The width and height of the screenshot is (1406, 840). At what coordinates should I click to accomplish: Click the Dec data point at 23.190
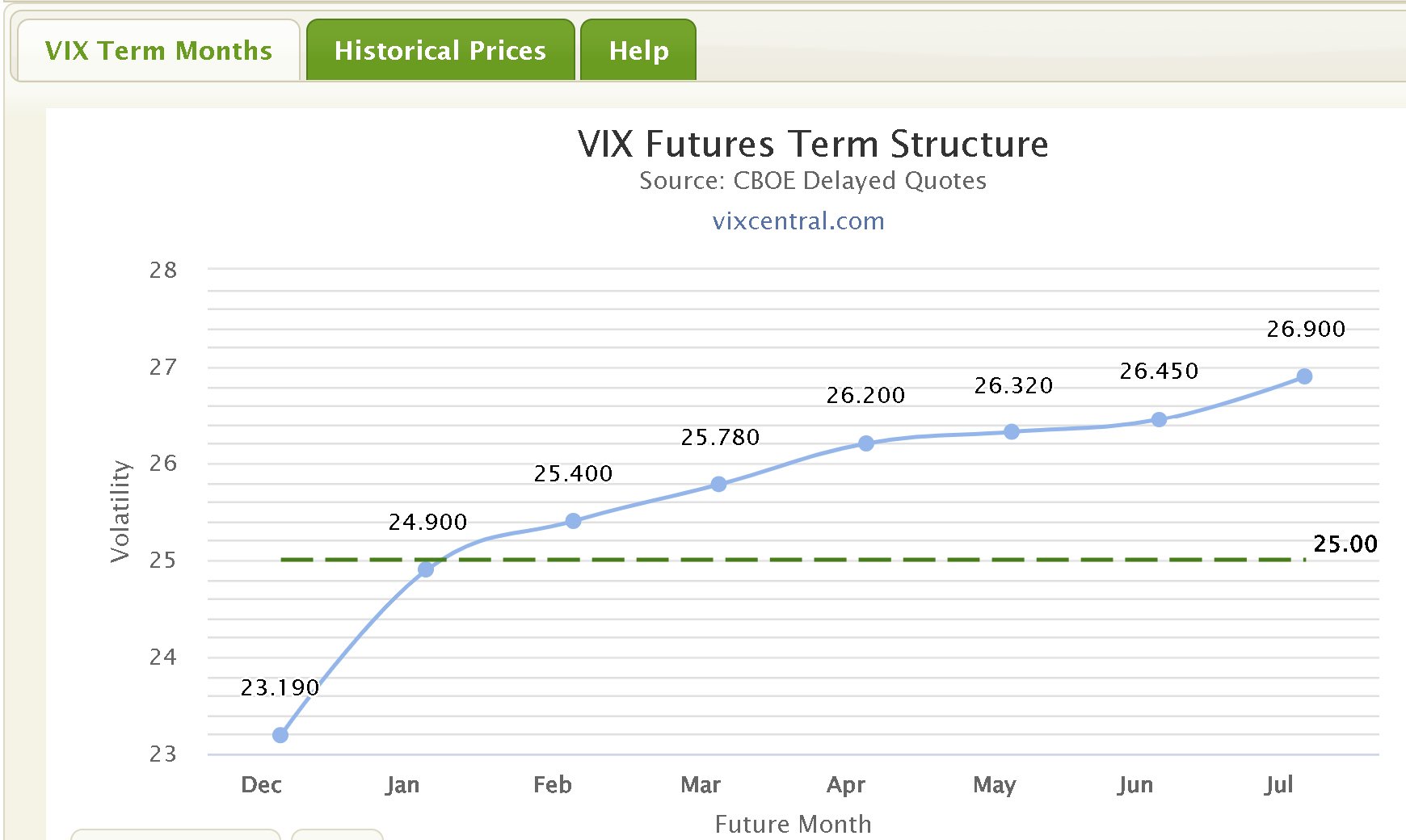click(280, 735)
